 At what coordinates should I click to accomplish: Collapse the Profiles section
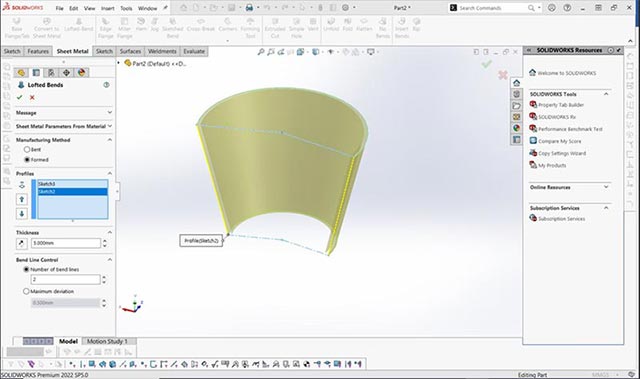[109, 173]
